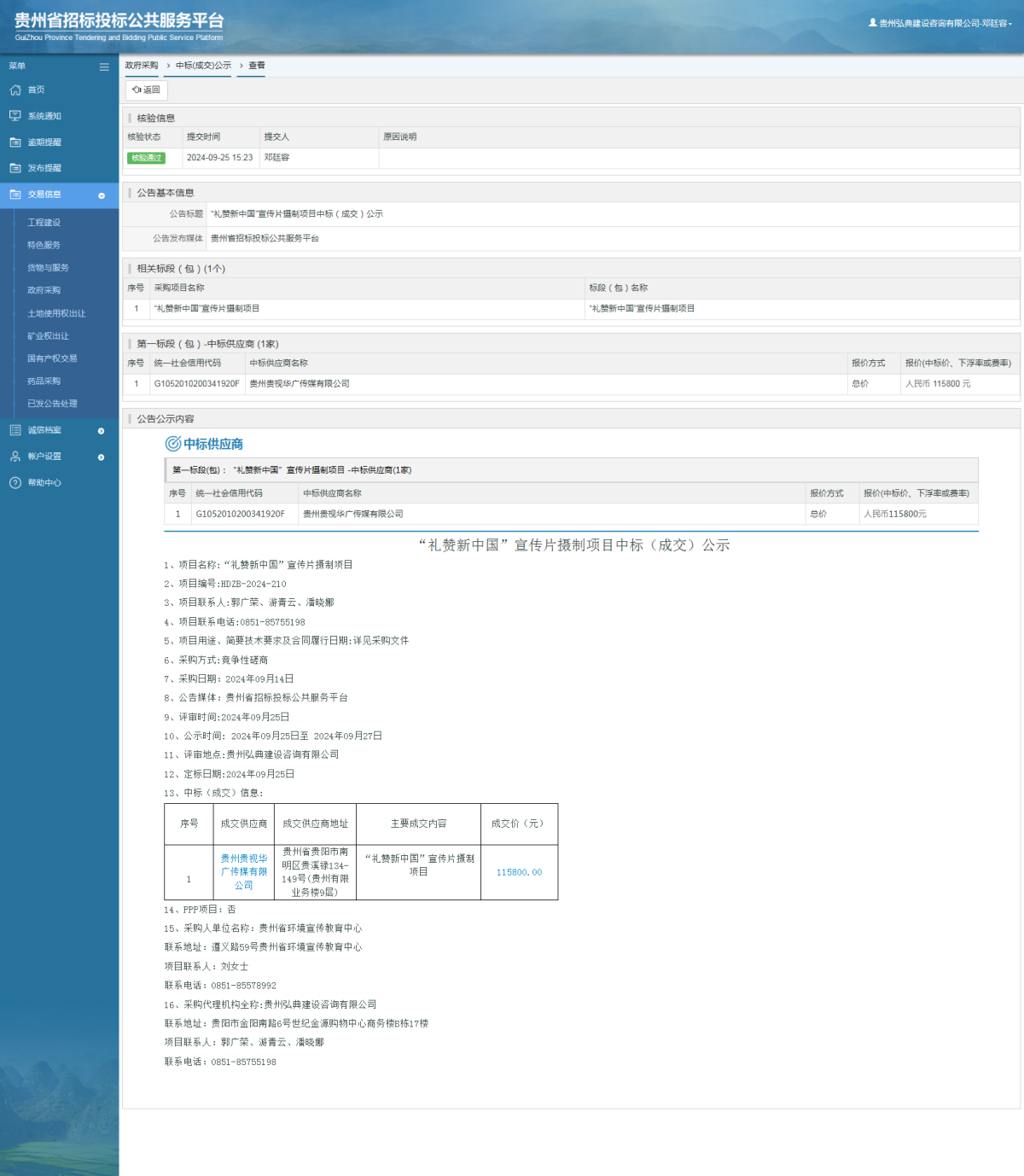Screen dimensions: 1024x1176
Task: Open 已发公告处理 submenu item
Action: point(52,404)
